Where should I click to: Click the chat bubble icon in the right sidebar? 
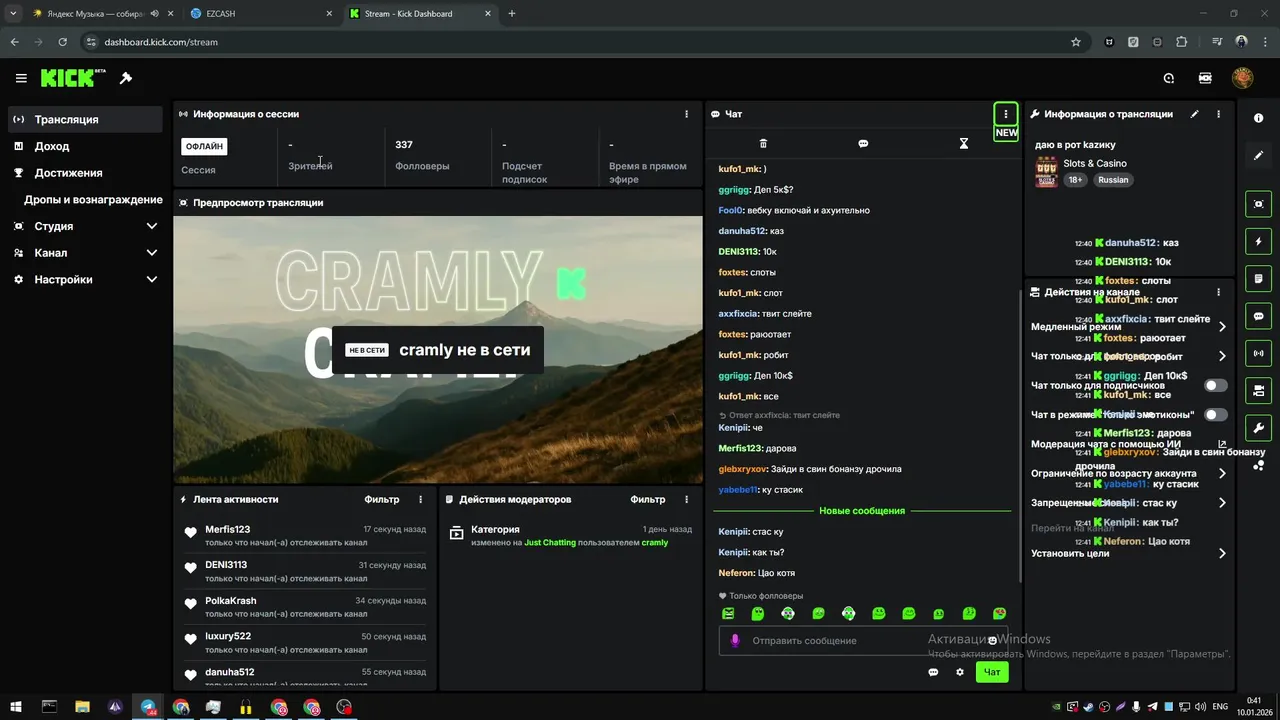pyautogui.click(x=1258, y=316)
